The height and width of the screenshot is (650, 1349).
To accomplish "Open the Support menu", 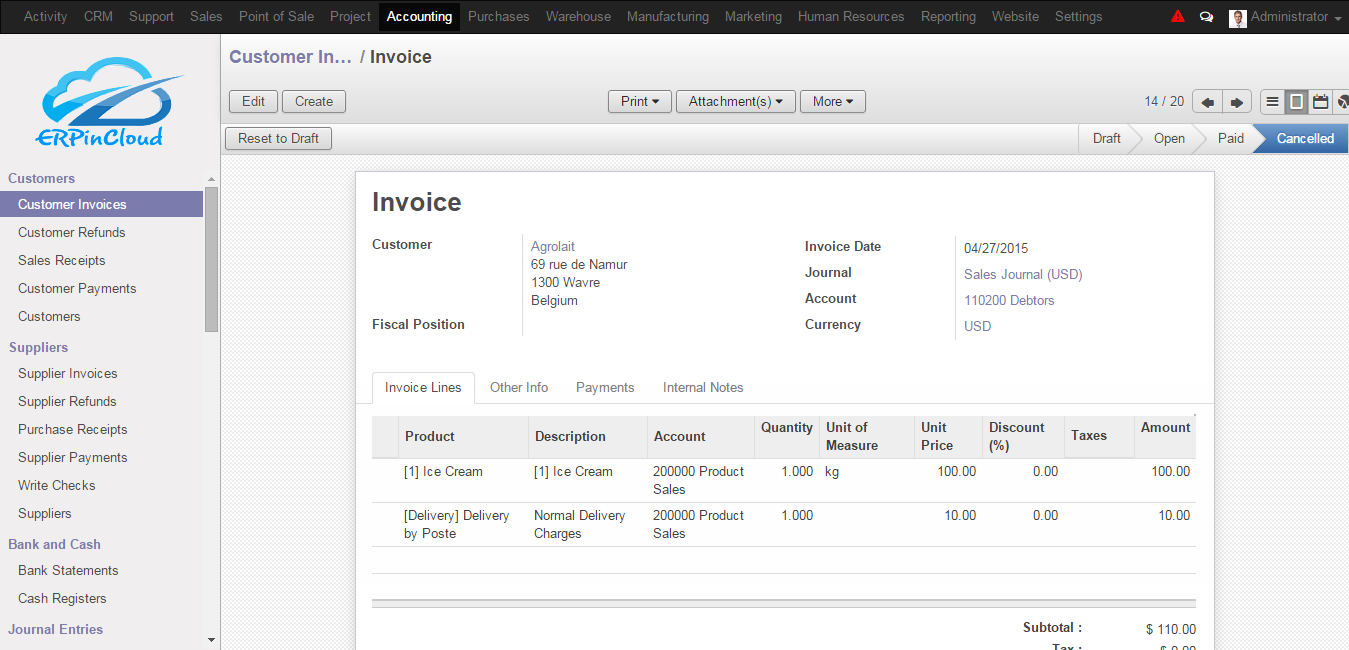I will coord(151,17).
